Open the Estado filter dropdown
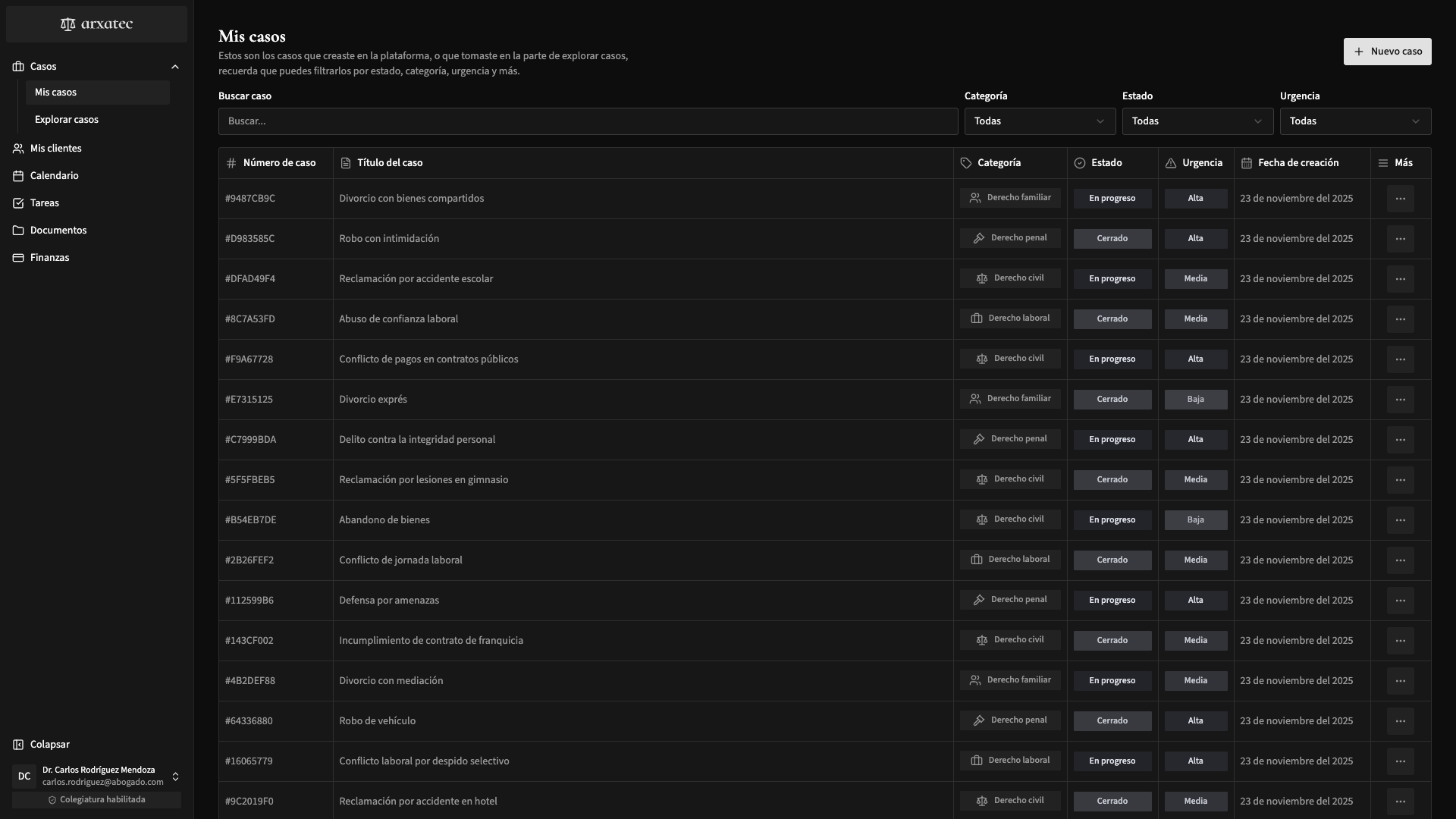This screenshot has width=1456, height=819. pos(1197,121)
